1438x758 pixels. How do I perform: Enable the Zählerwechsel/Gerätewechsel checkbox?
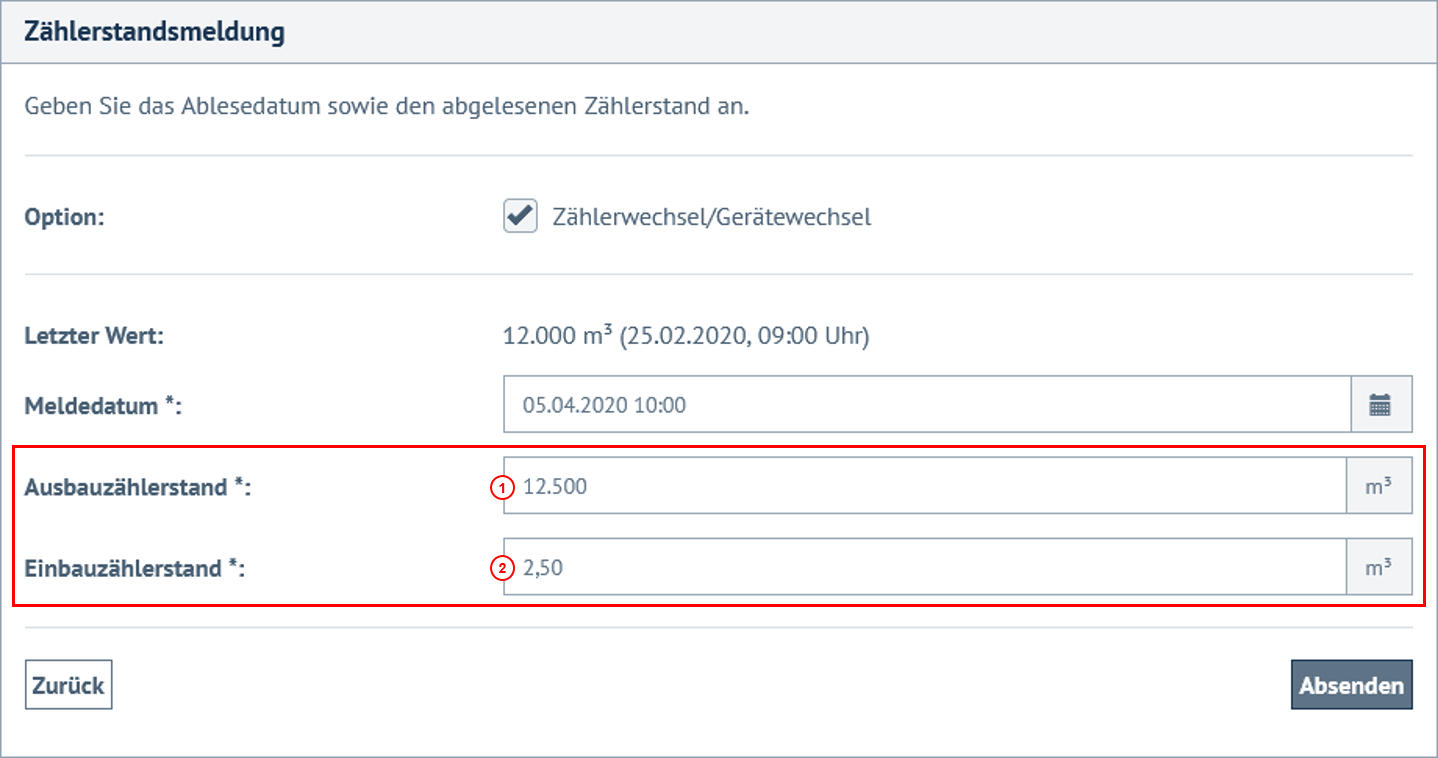point(519,216)
